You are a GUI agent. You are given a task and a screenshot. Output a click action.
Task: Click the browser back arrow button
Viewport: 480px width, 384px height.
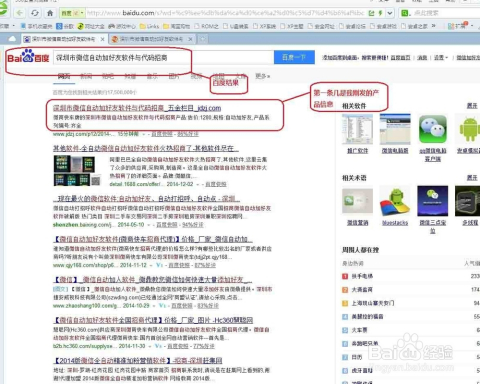click(20, 13)
